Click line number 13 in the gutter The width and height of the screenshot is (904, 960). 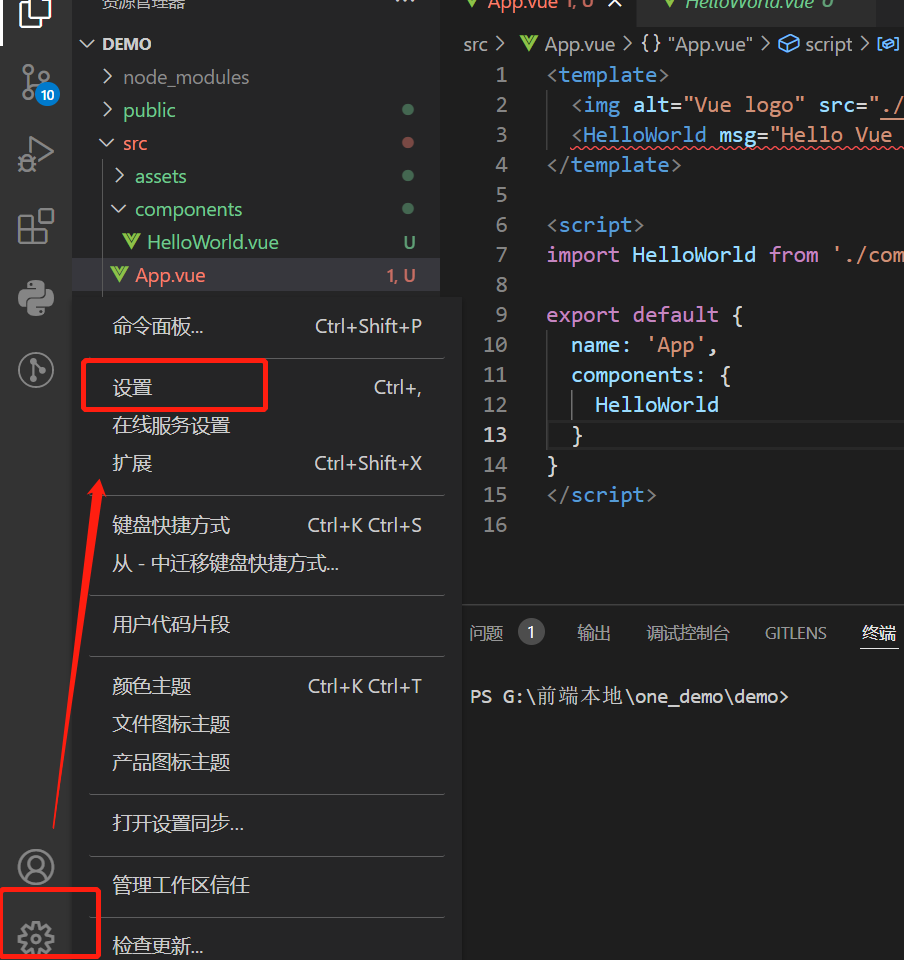tap(495, 435)
